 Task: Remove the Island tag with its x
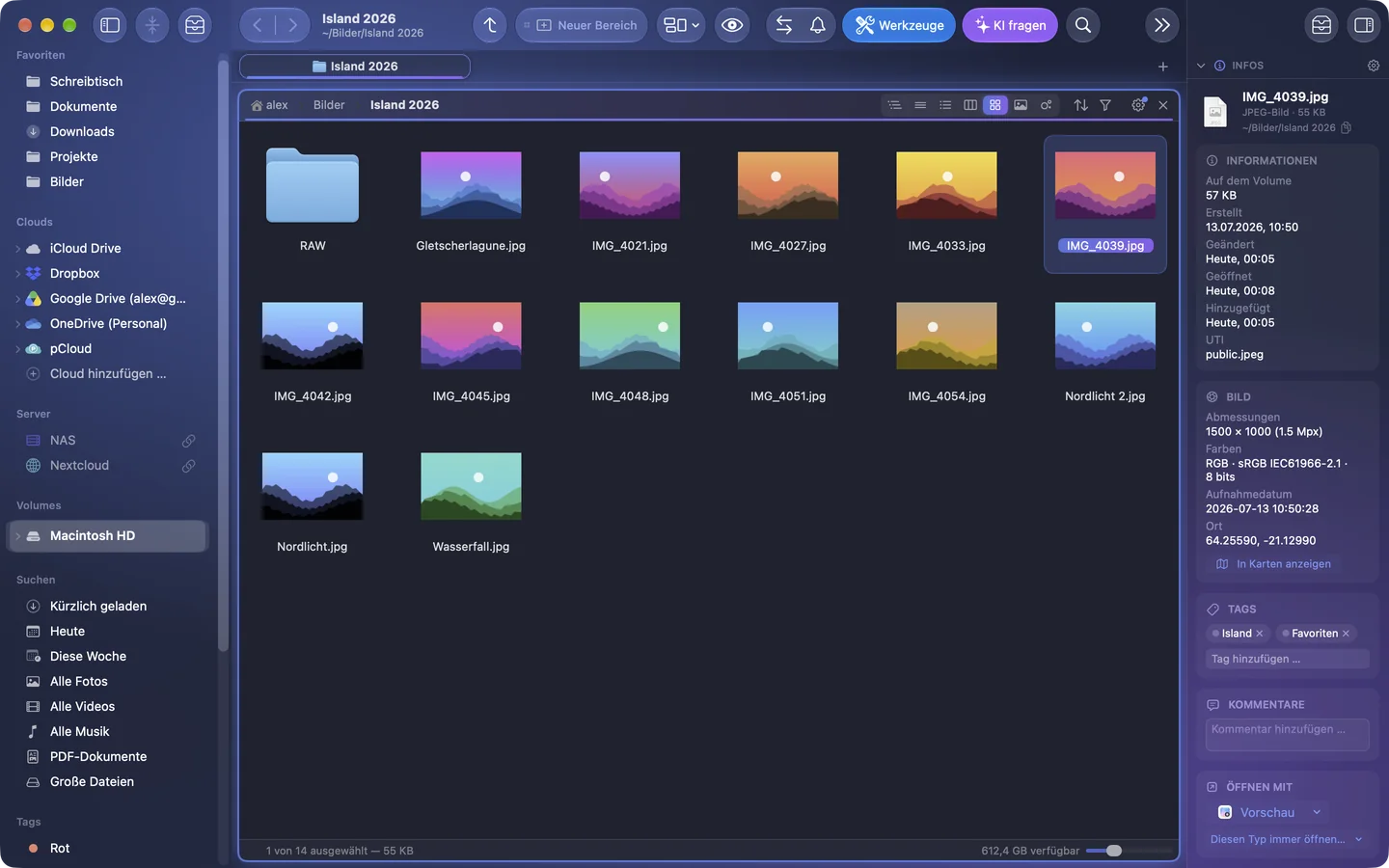1260,634
